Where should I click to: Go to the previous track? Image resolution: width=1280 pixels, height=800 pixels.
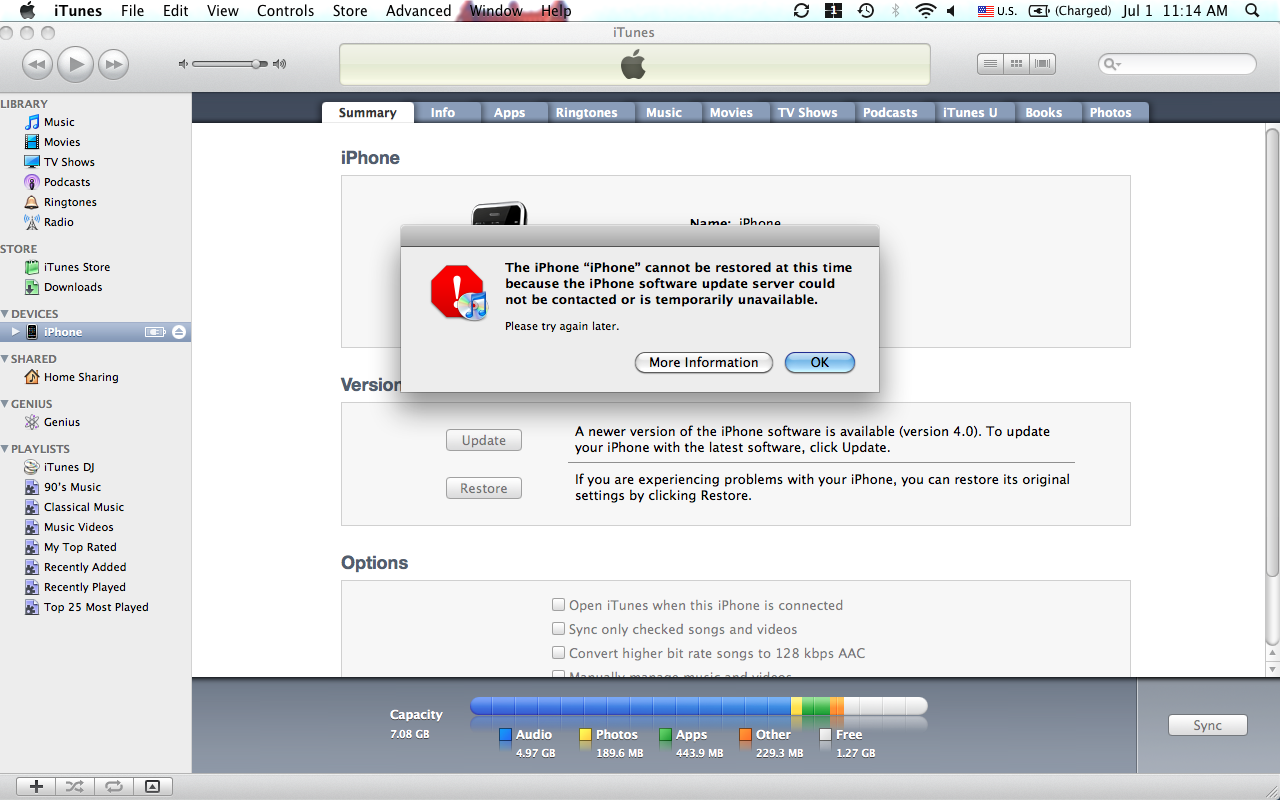pos(37,65)
